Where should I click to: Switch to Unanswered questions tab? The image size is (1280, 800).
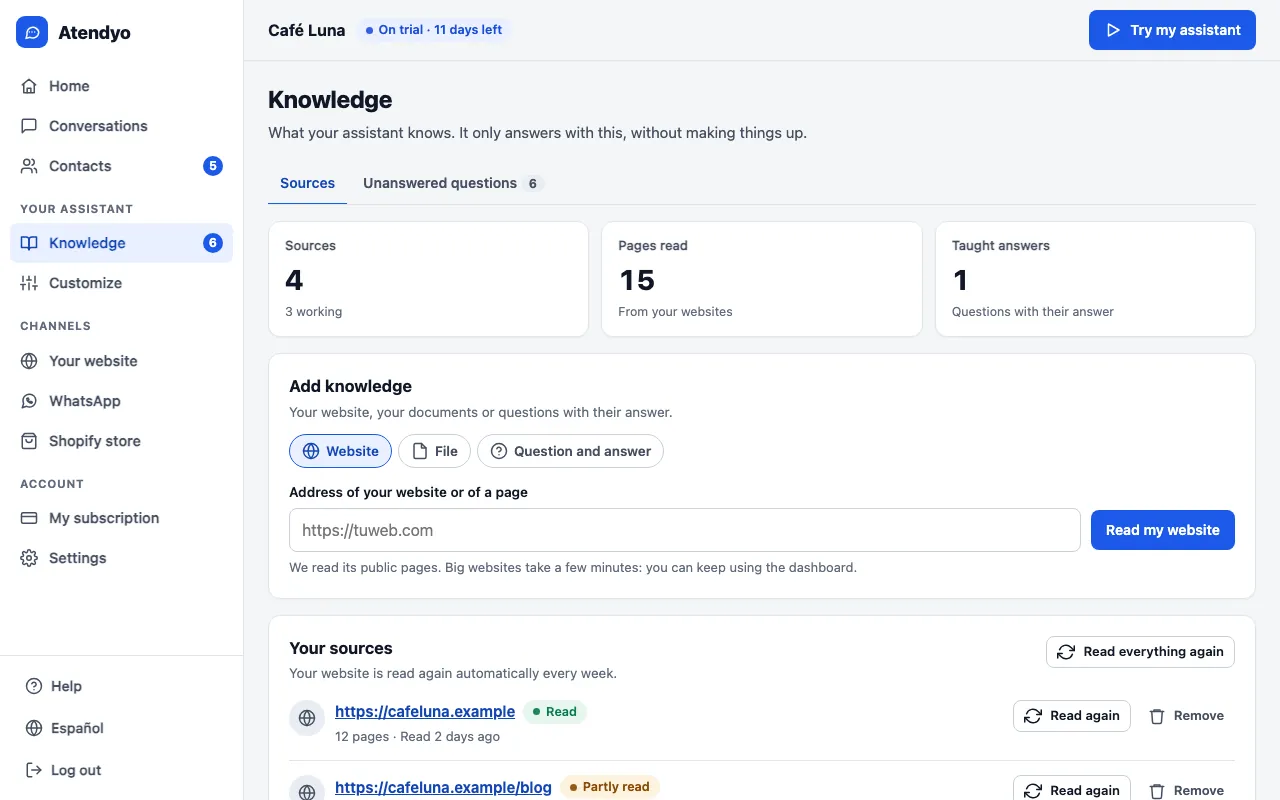452,183
